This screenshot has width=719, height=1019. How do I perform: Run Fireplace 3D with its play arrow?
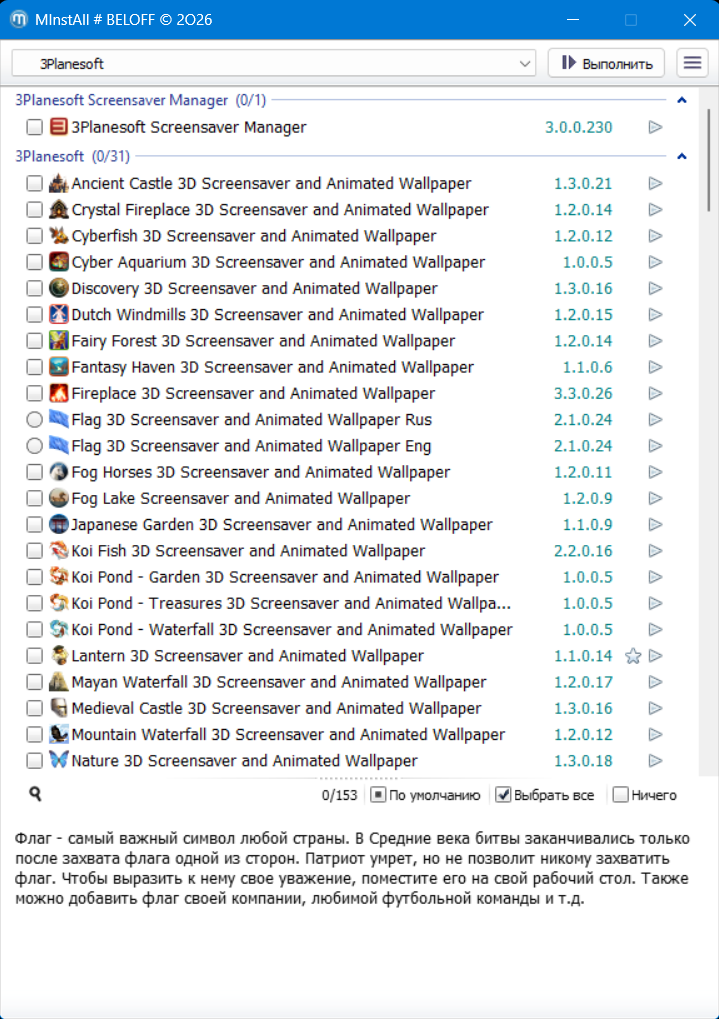655,393
